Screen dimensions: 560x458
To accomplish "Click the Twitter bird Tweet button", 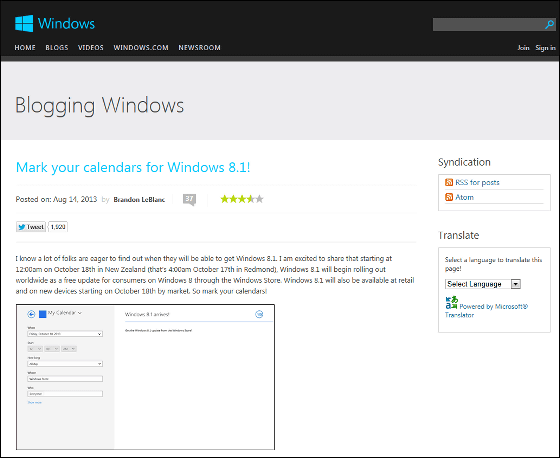I will (31, 226).
